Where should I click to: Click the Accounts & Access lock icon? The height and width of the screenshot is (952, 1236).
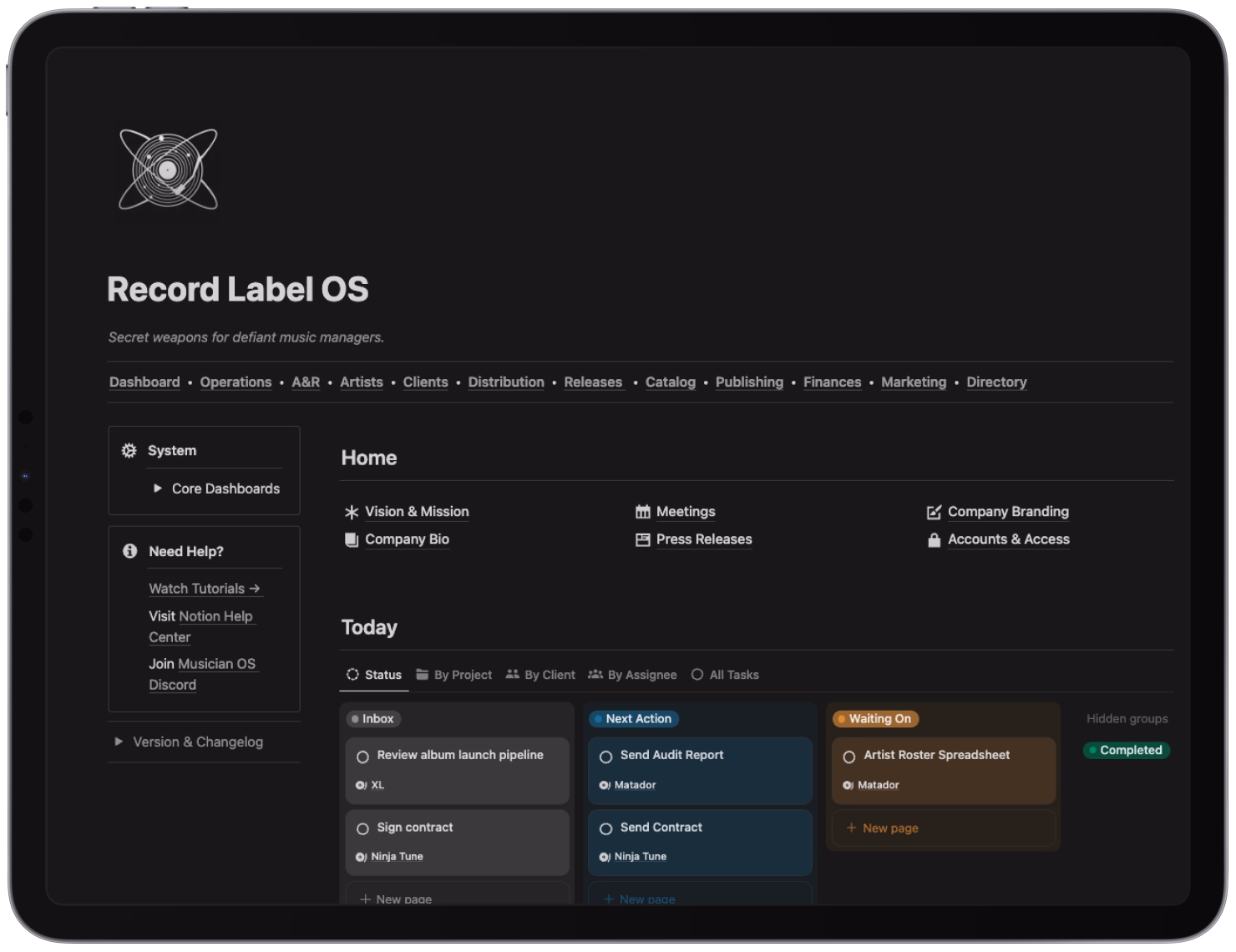(934, 539)
